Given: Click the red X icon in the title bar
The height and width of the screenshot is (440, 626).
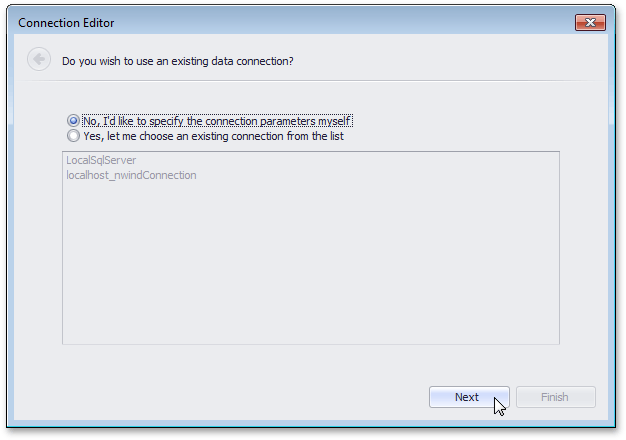Looking at the screenshot, I should (590, 23).
